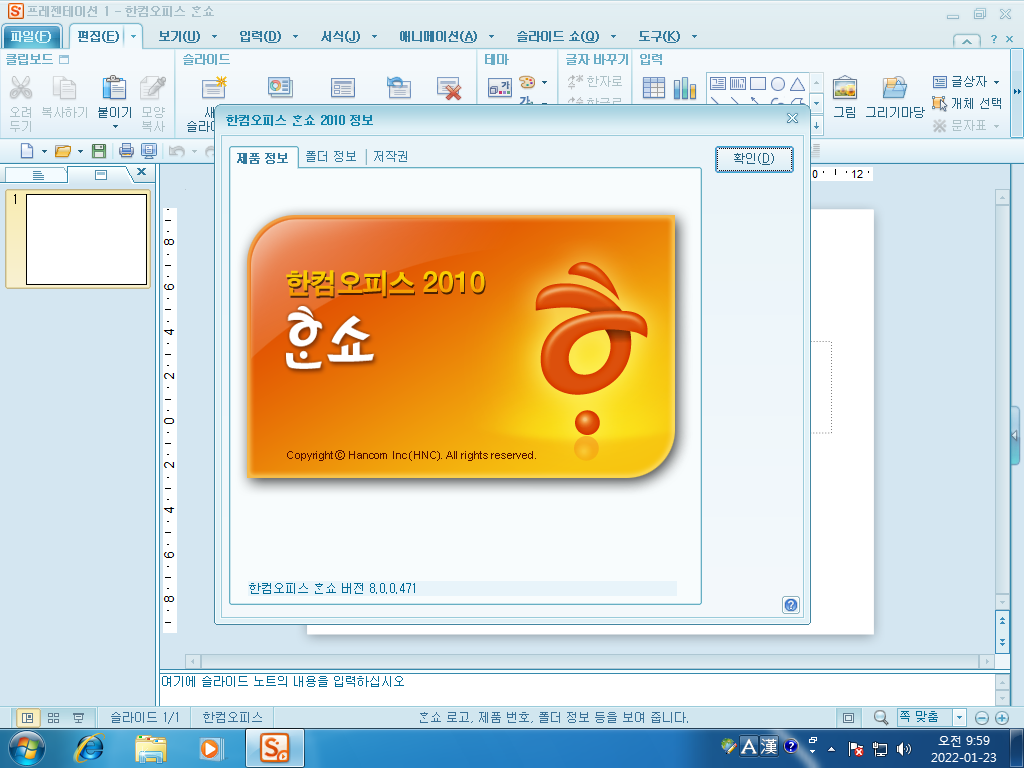Click the theme color palette icon

527,82
